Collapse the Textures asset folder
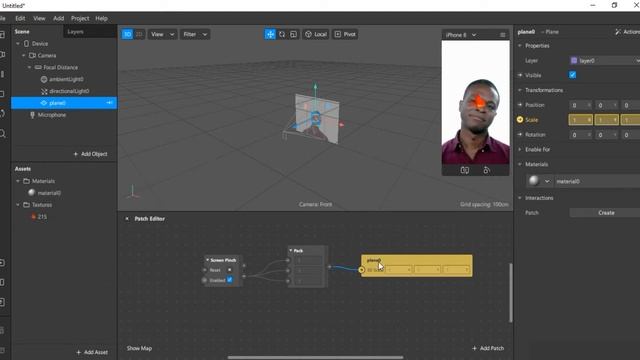 pyautogui.click(x=18, y=204)
